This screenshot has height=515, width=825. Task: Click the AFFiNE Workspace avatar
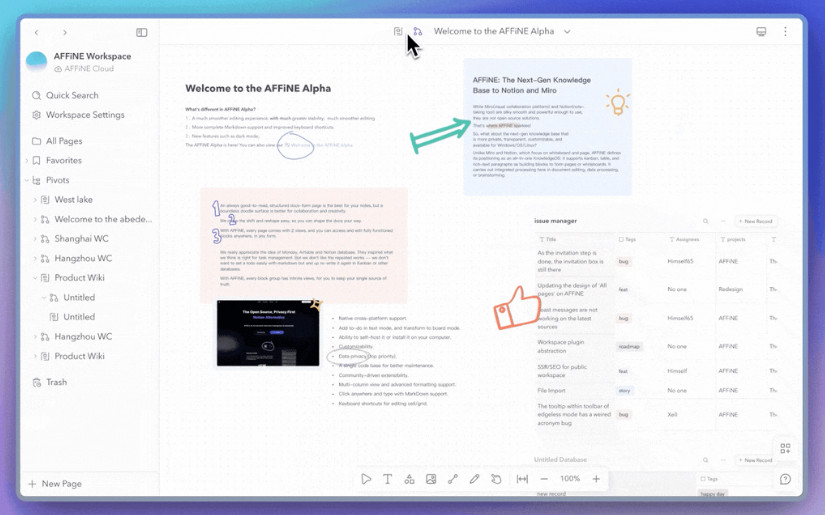tap(36, 62)
